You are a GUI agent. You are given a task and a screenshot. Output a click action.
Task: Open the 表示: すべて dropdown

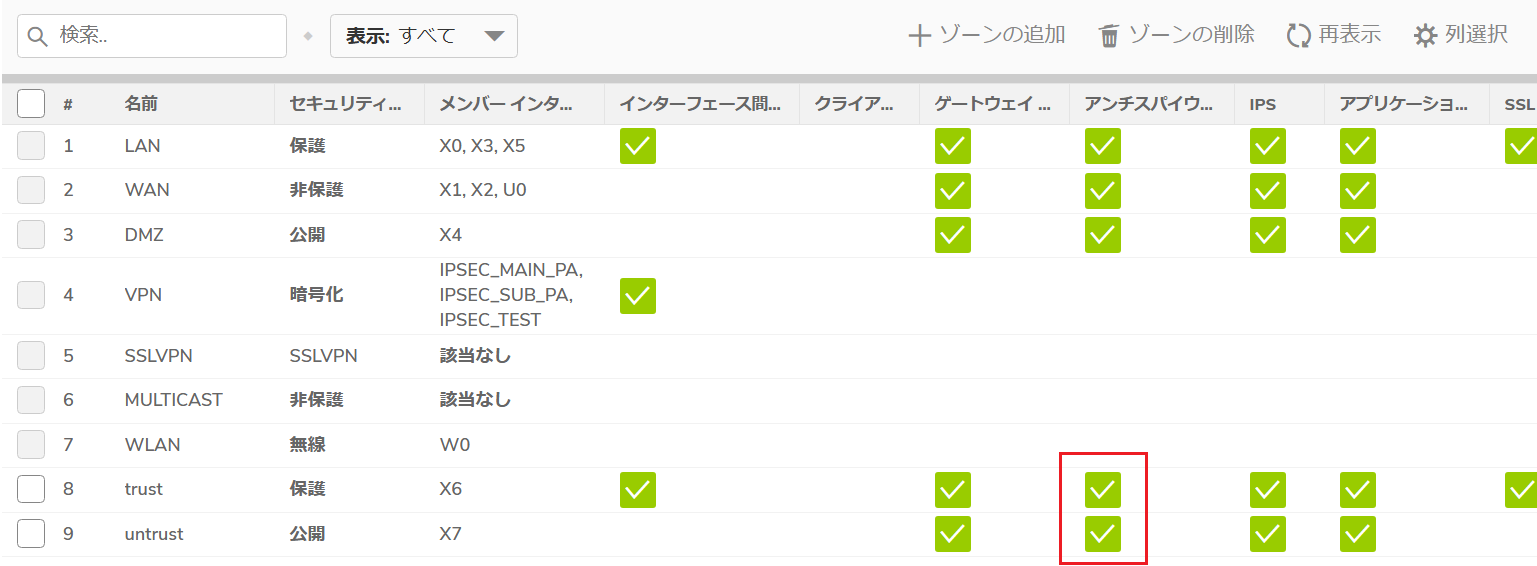click(424, 36)
